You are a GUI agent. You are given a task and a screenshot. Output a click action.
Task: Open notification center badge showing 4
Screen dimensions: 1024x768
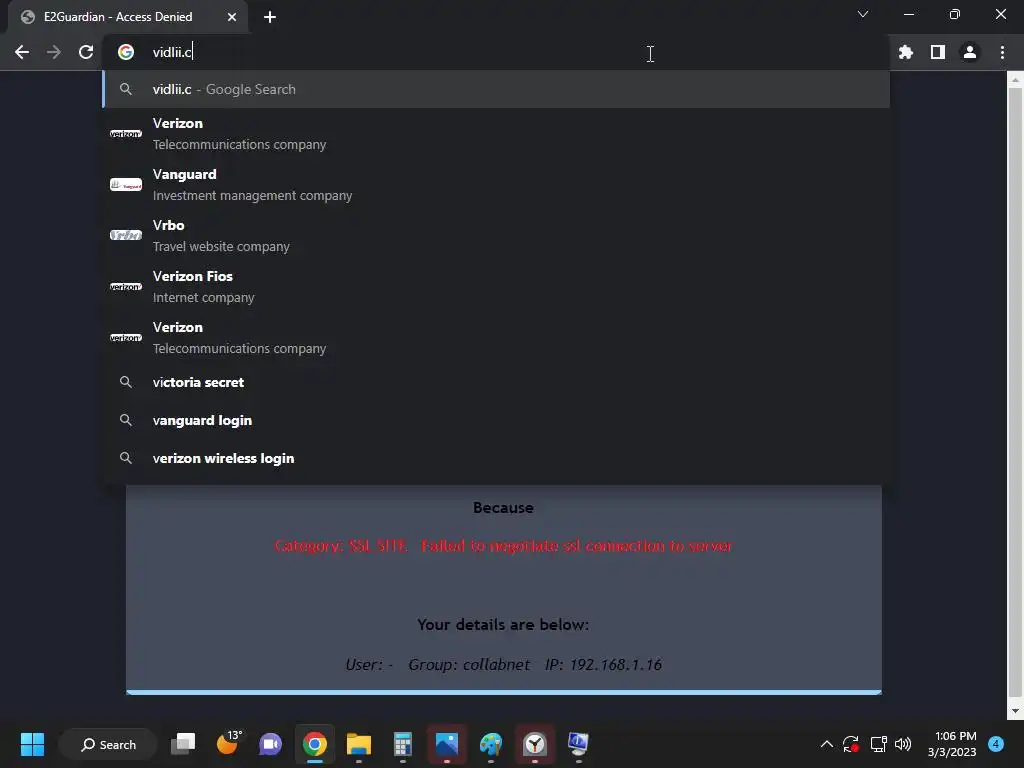[996, 744]
